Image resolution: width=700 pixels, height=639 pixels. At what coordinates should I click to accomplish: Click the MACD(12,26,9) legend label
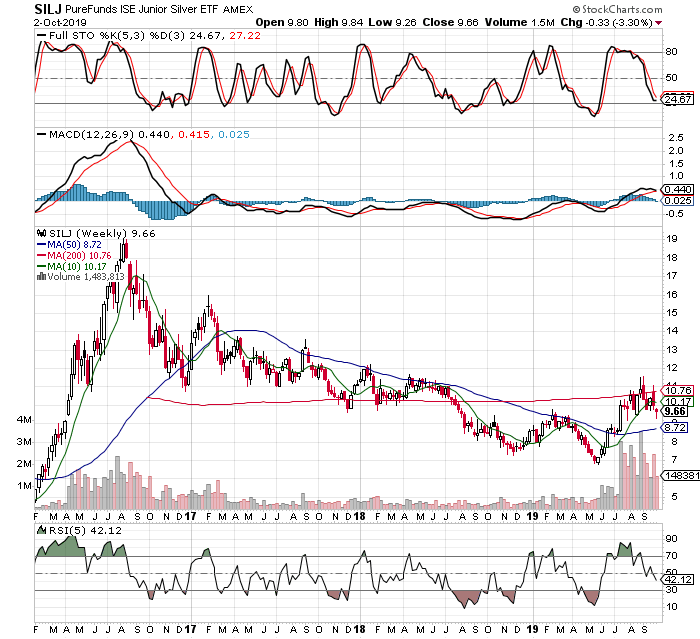(92, 134)
